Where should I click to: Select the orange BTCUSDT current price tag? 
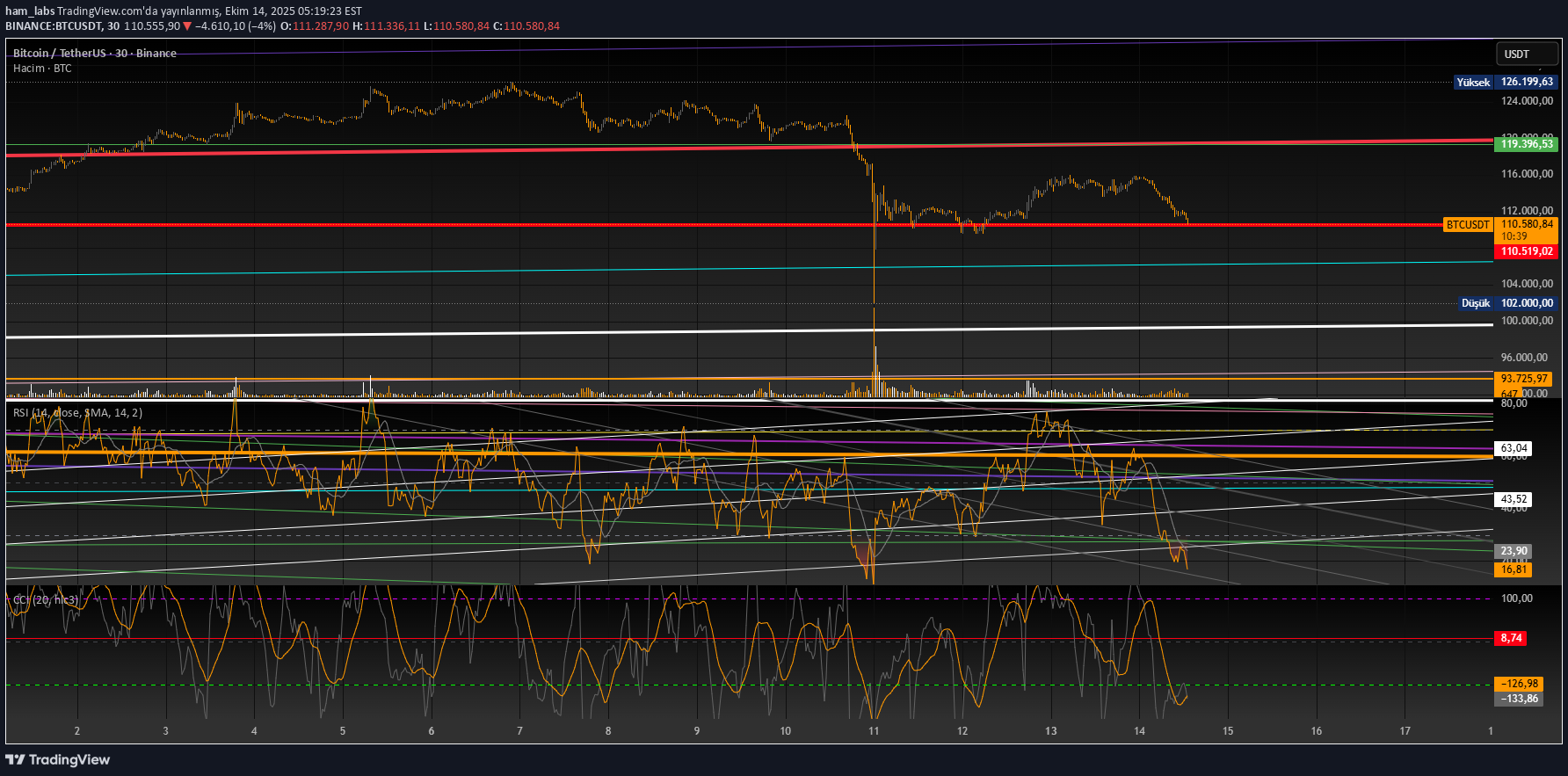pyautogui.click(x=1468, y=225)
